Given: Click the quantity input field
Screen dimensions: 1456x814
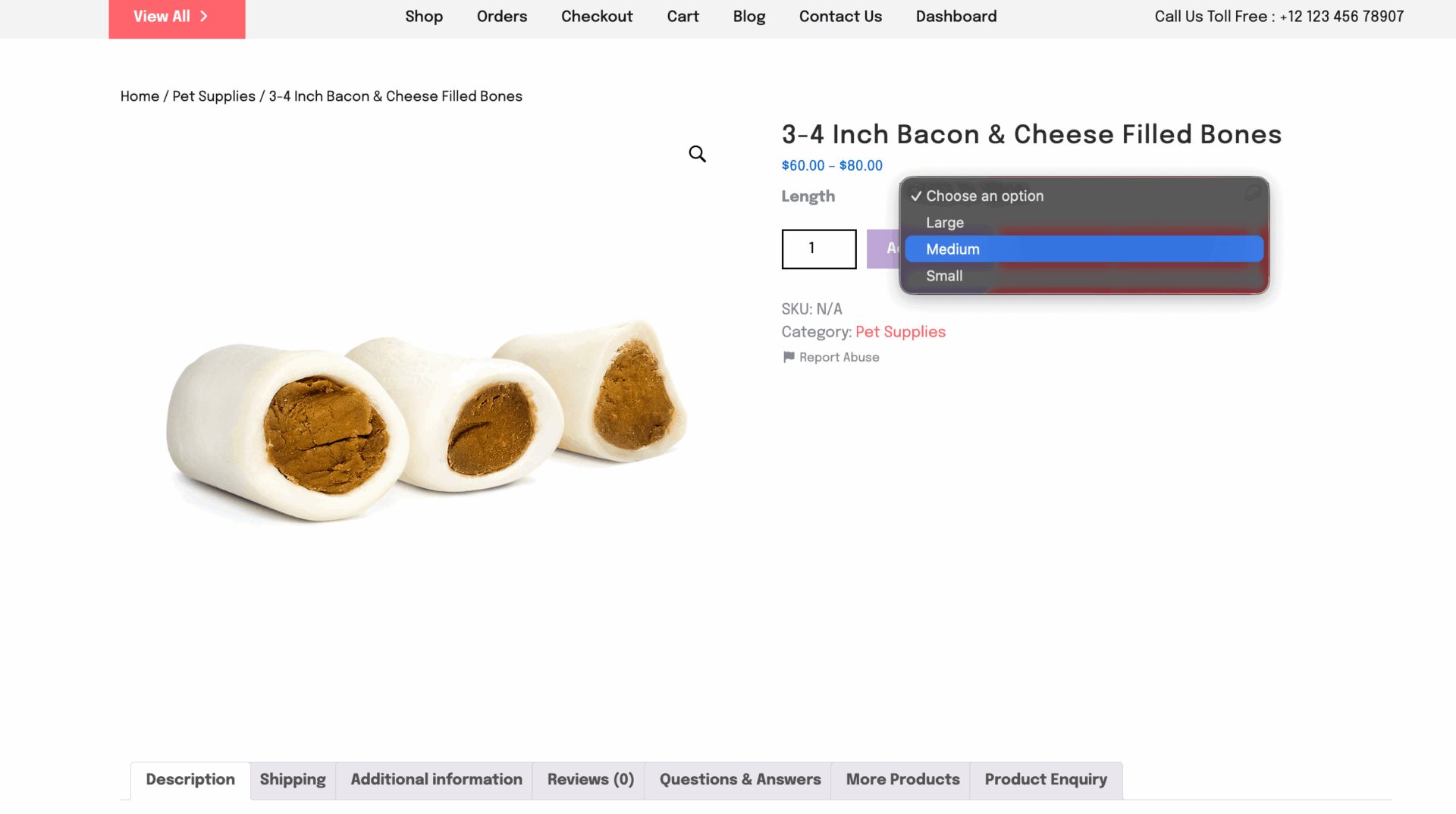Looking at the screenshot, I should pyautogui.click(x=818, y=249).
